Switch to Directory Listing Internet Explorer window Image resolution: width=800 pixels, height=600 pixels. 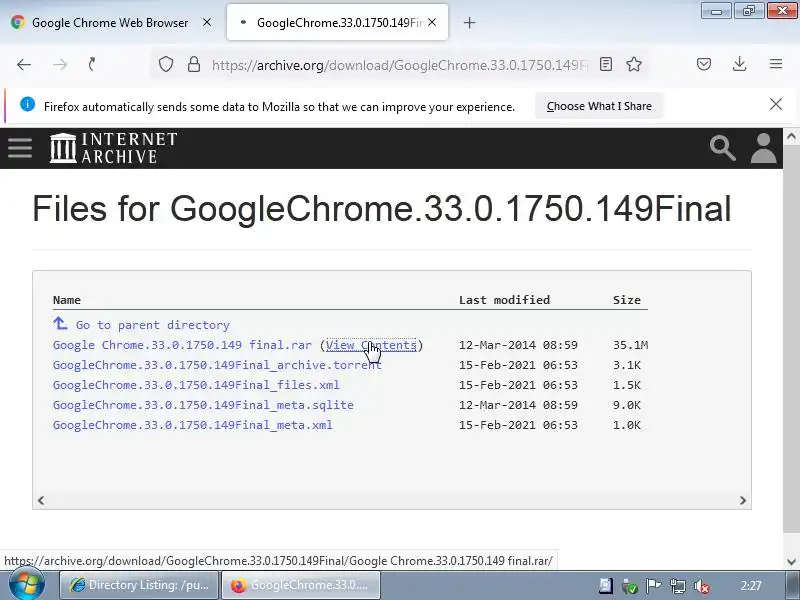tap(139, 585)
